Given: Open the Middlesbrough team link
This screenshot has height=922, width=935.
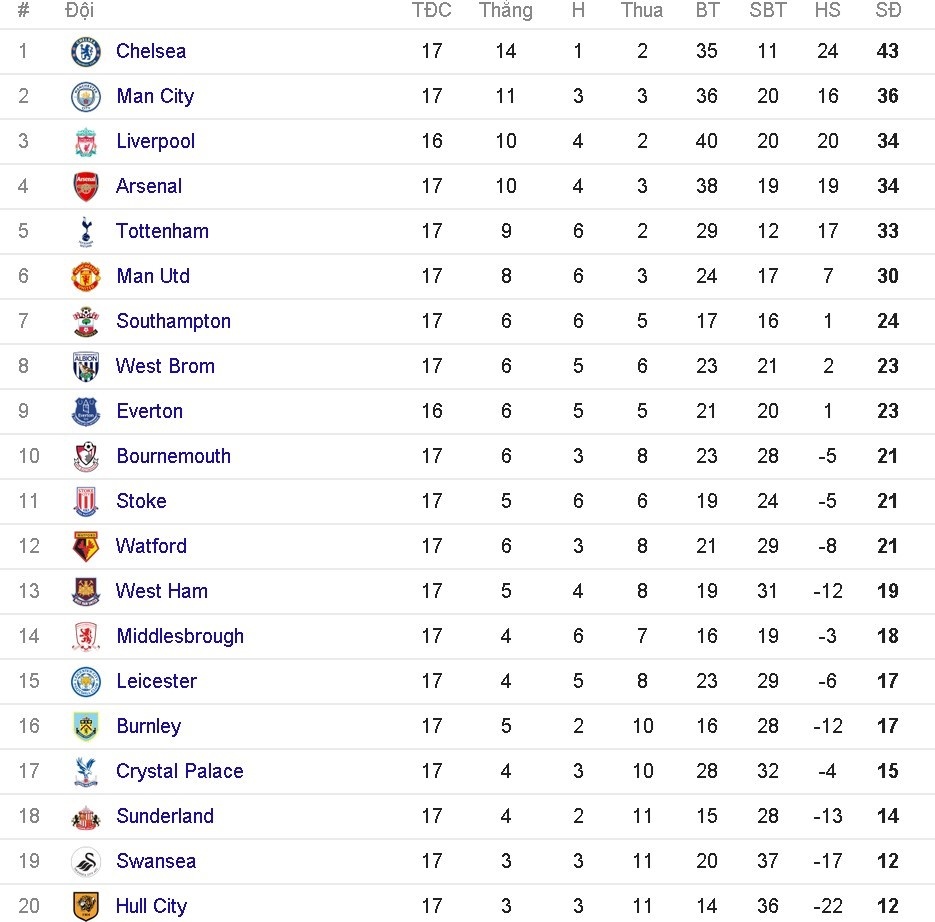Looking at the screenshot, I should point(180,636).
